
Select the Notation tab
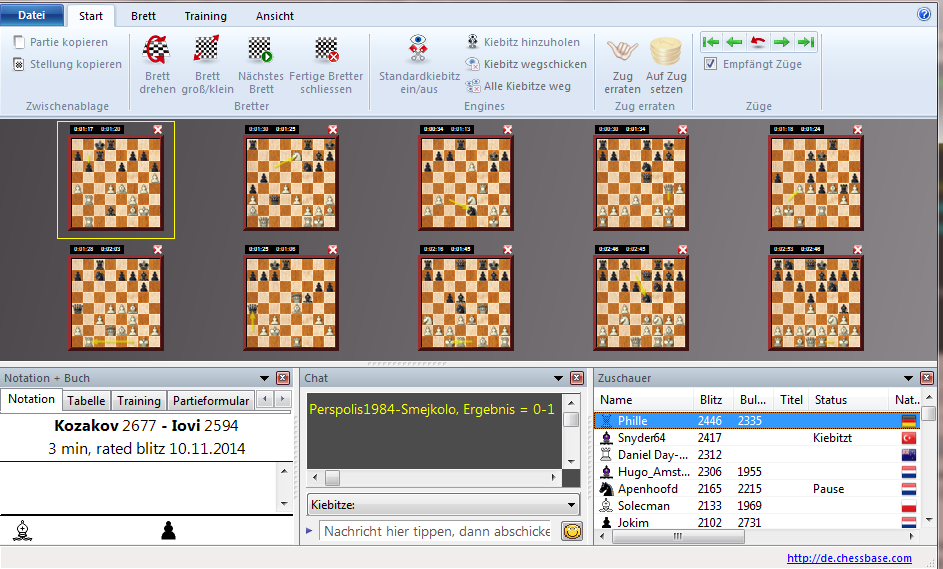click(x=31, y=399)
